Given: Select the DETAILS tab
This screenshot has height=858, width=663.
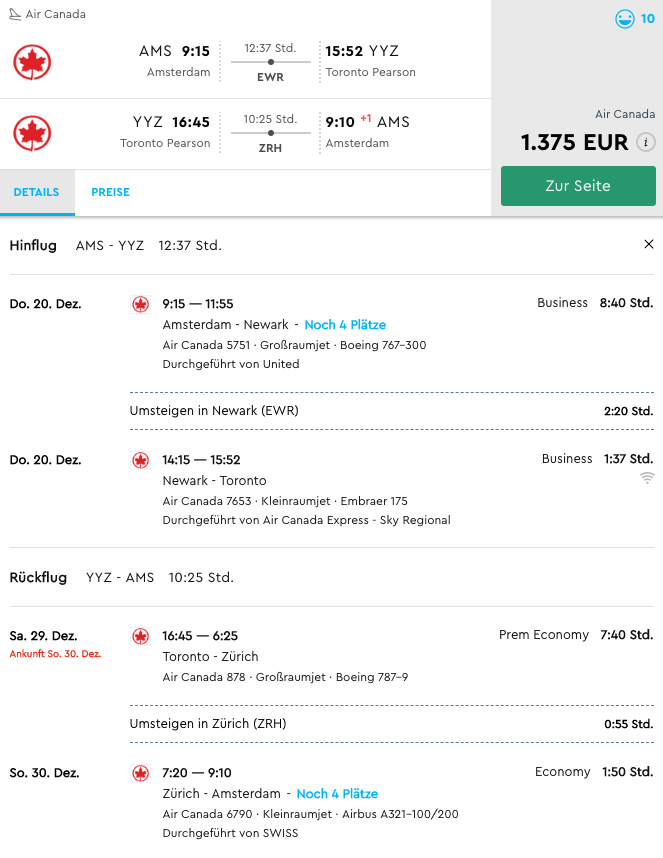Looking at the screenshot, I should (x=36, y=192).
